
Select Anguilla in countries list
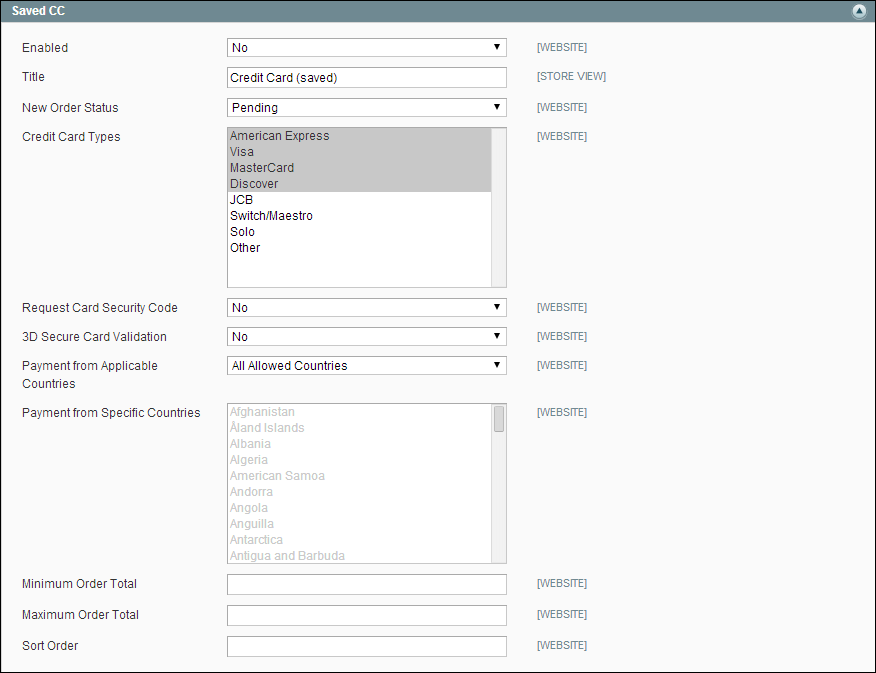[x=360, y=524]
